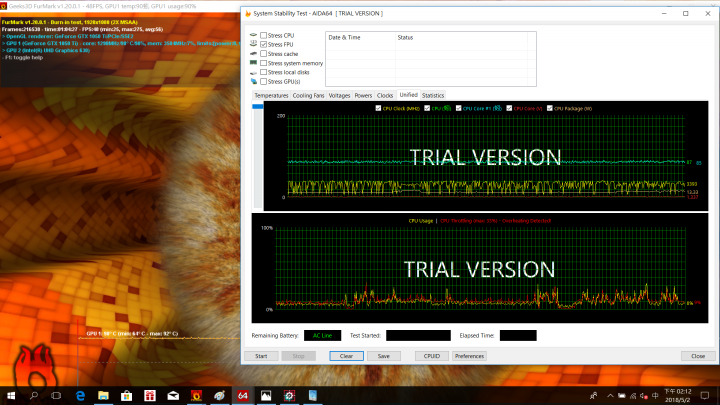Open the red gift box taskbar icon
This screenshot has height=405, width=720.
(150, 395)
